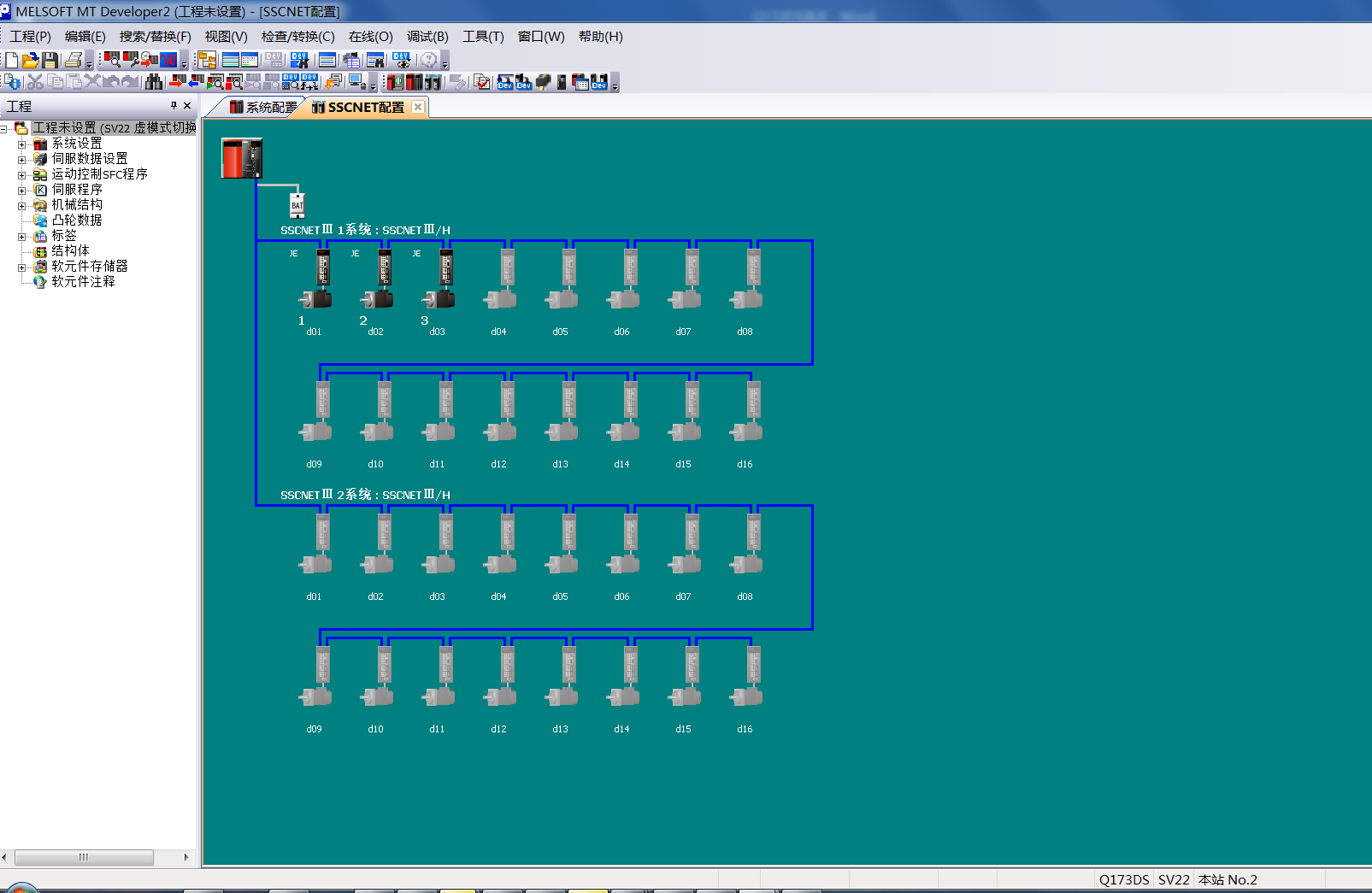Click the project panel horizontal scrollbar

84,857
